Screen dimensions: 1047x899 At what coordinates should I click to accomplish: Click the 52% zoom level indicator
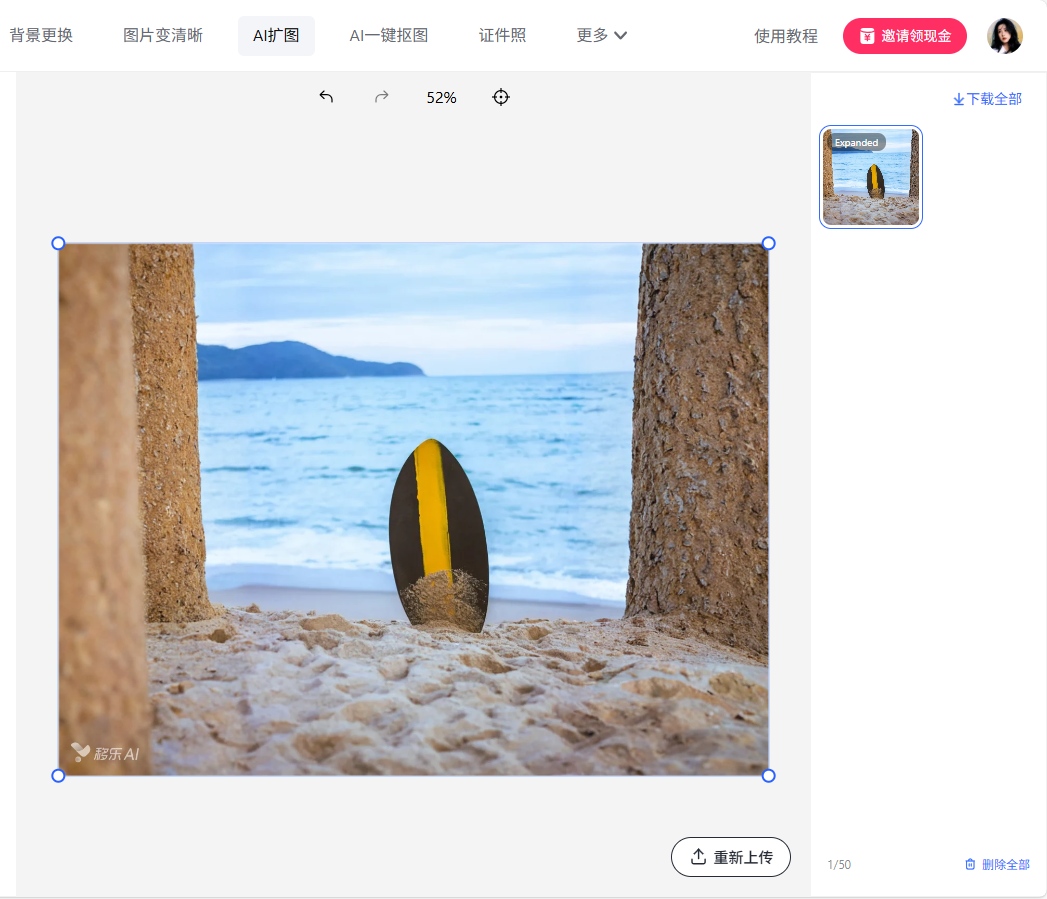coord(441,97)
